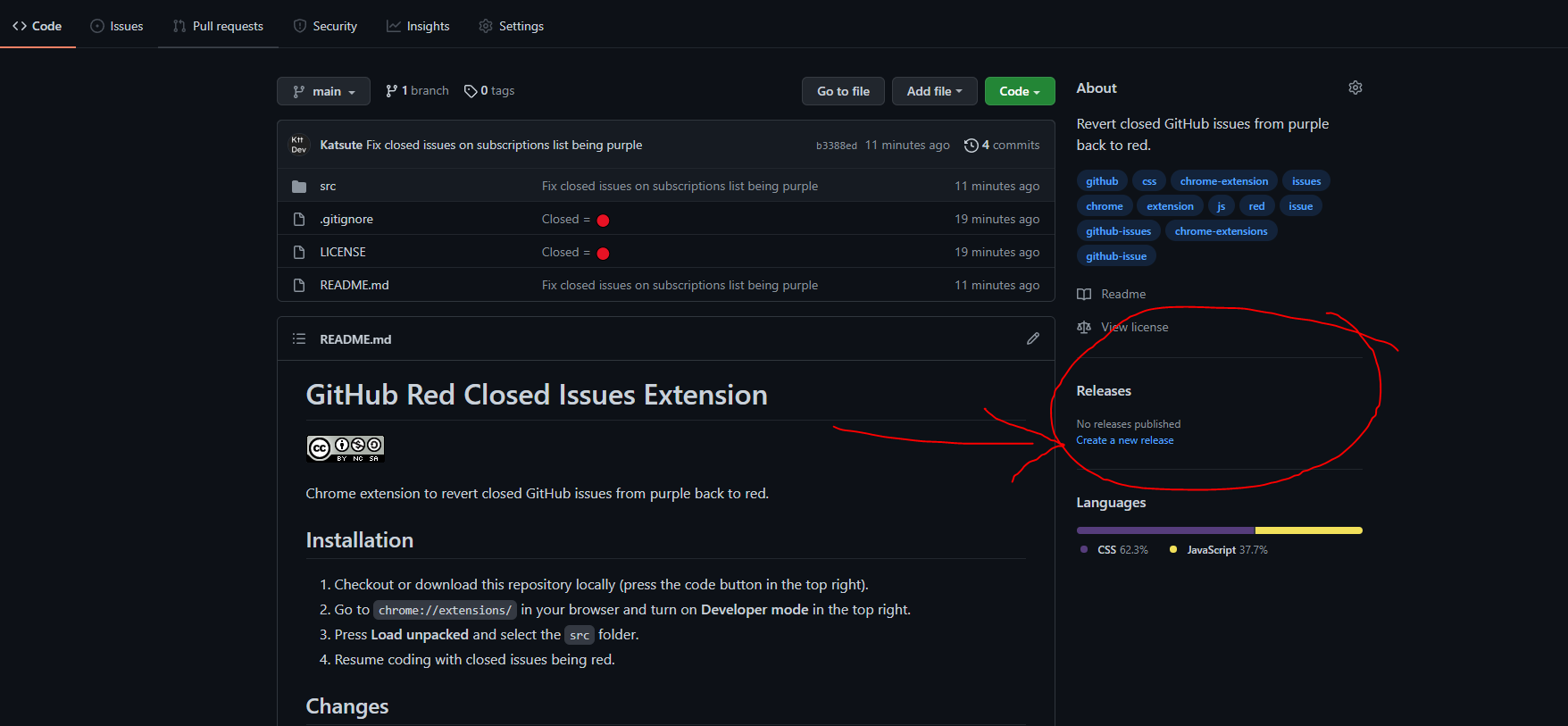Open repository Settings tab

[x=511, y=26]
